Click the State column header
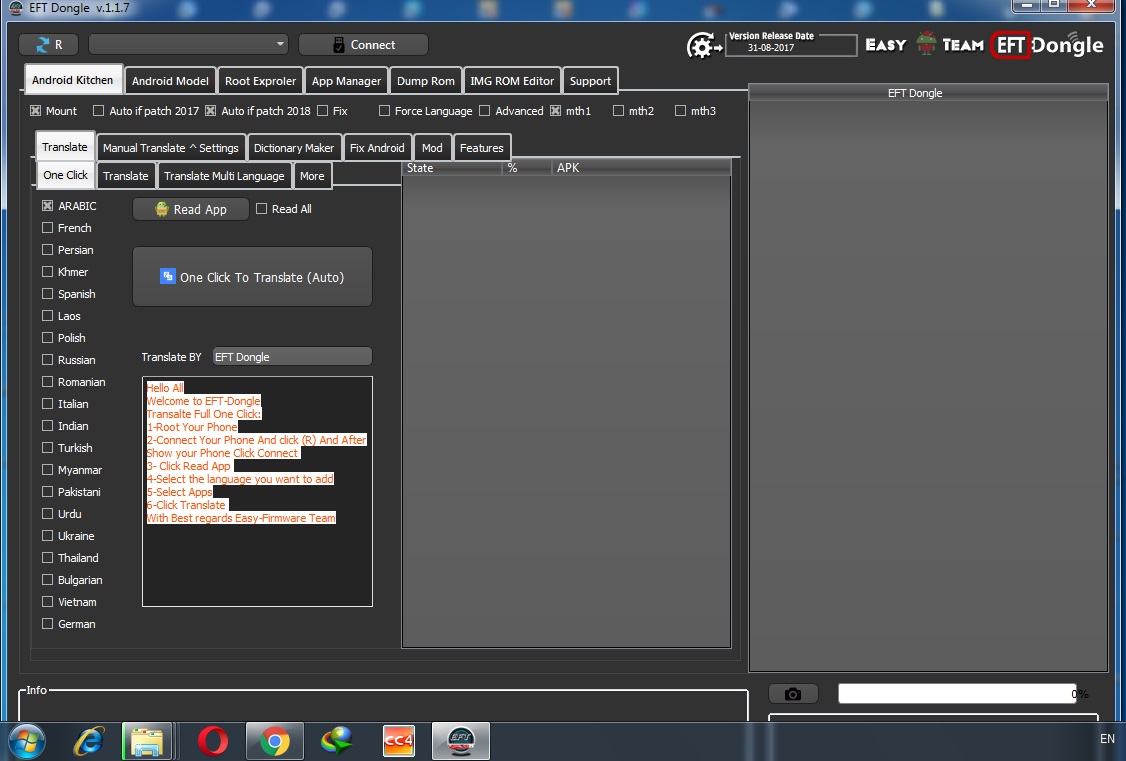Image resolution: width=1126 pixels, height=761 pixels. pyautogui.click(x=452, y=168)
